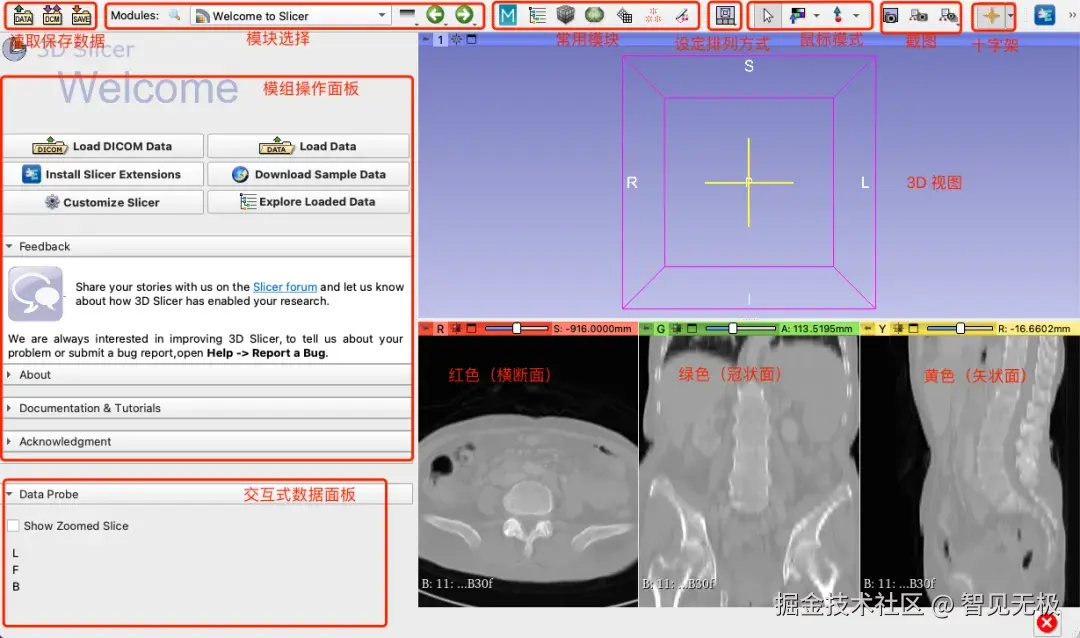Click the red slice view pin icon
The width and height of the screenshot is (1080, 638).
pos(426,329)
